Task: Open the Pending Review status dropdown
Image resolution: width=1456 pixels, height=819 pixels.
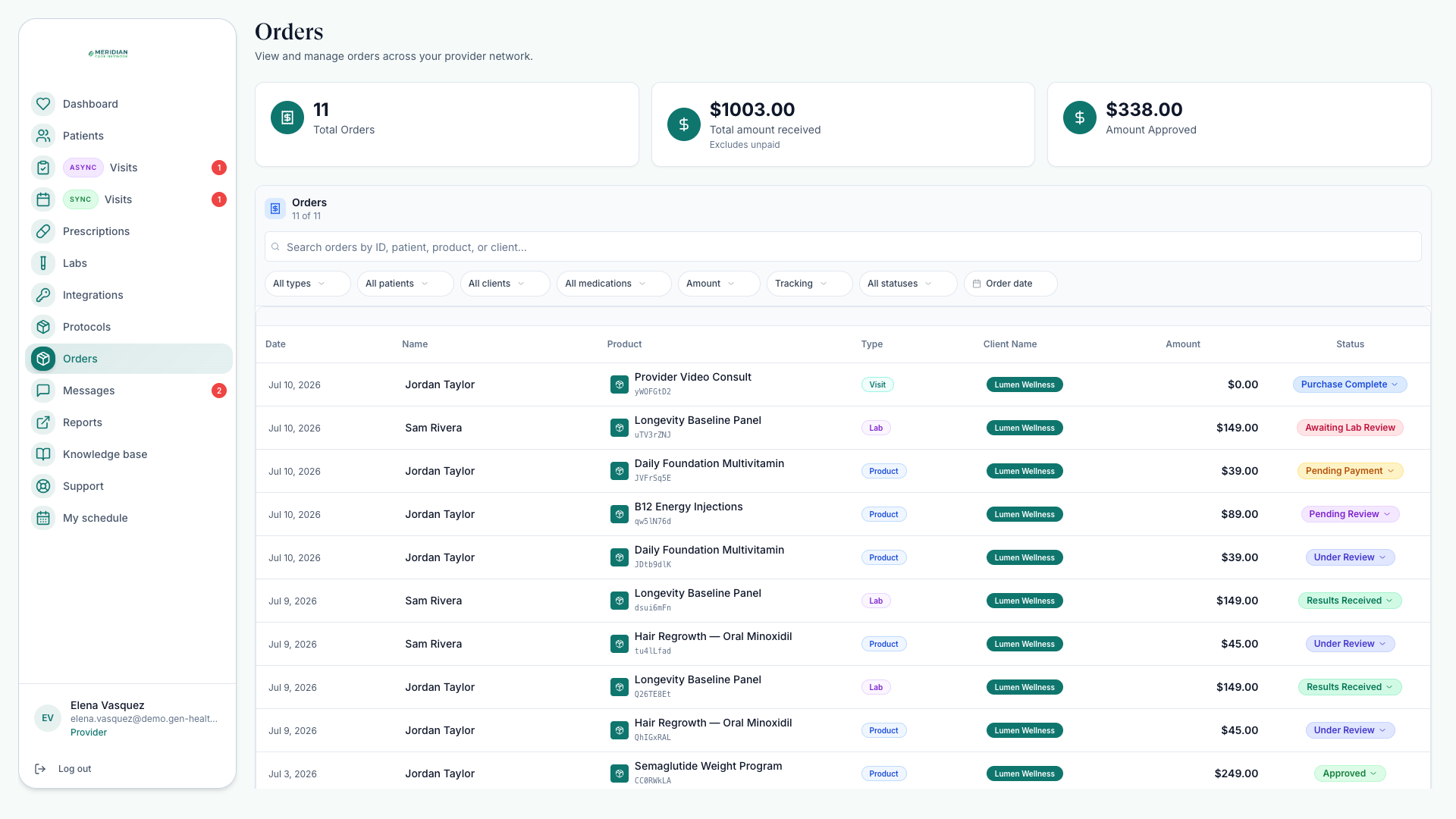Action: 1350,514
